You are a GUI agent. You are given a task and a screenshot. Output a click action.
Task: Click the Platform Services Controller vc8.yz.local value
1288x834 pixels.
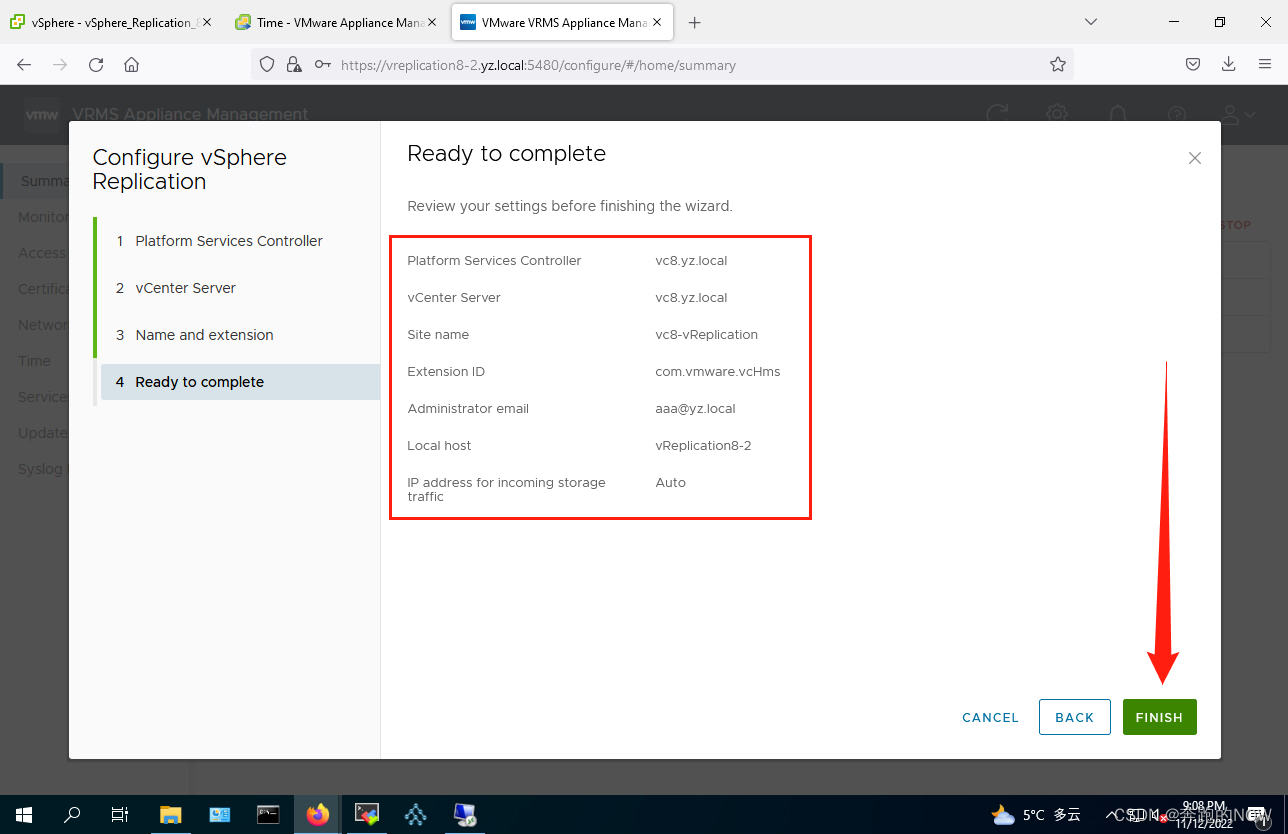tap(691, 261)
